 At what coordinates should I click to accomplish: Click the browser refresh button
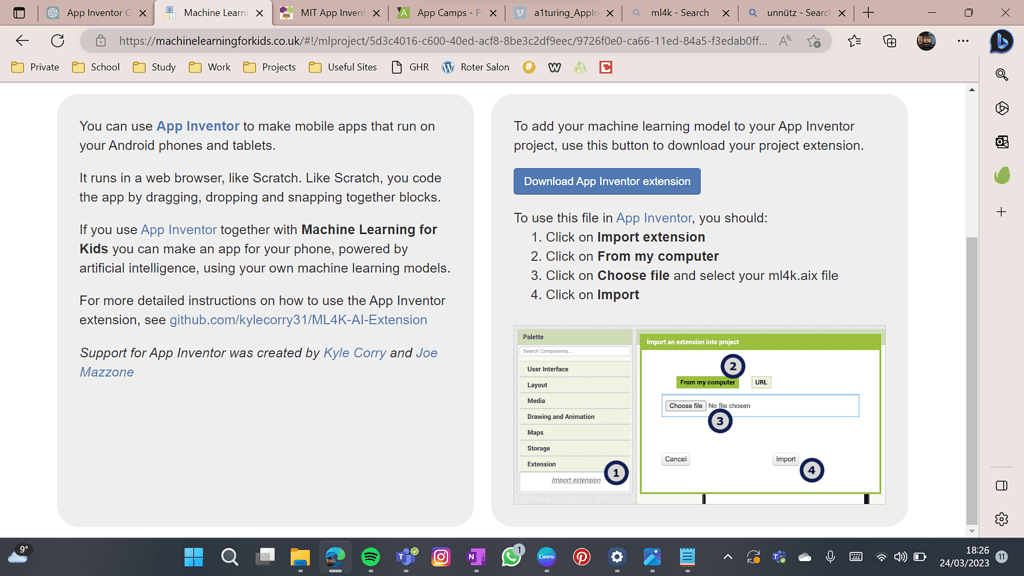(x=57, y=41)
